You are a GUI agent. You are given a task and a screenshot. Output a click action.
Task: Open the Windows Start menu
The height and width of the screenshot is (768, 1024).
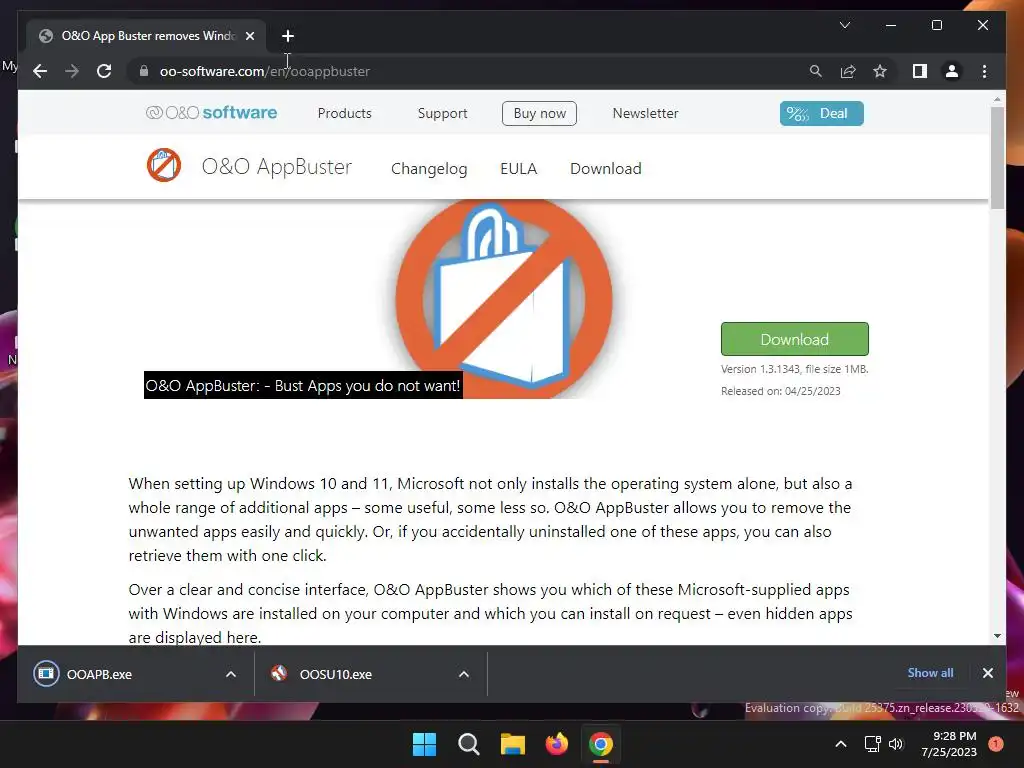click(x=424, y=744)
